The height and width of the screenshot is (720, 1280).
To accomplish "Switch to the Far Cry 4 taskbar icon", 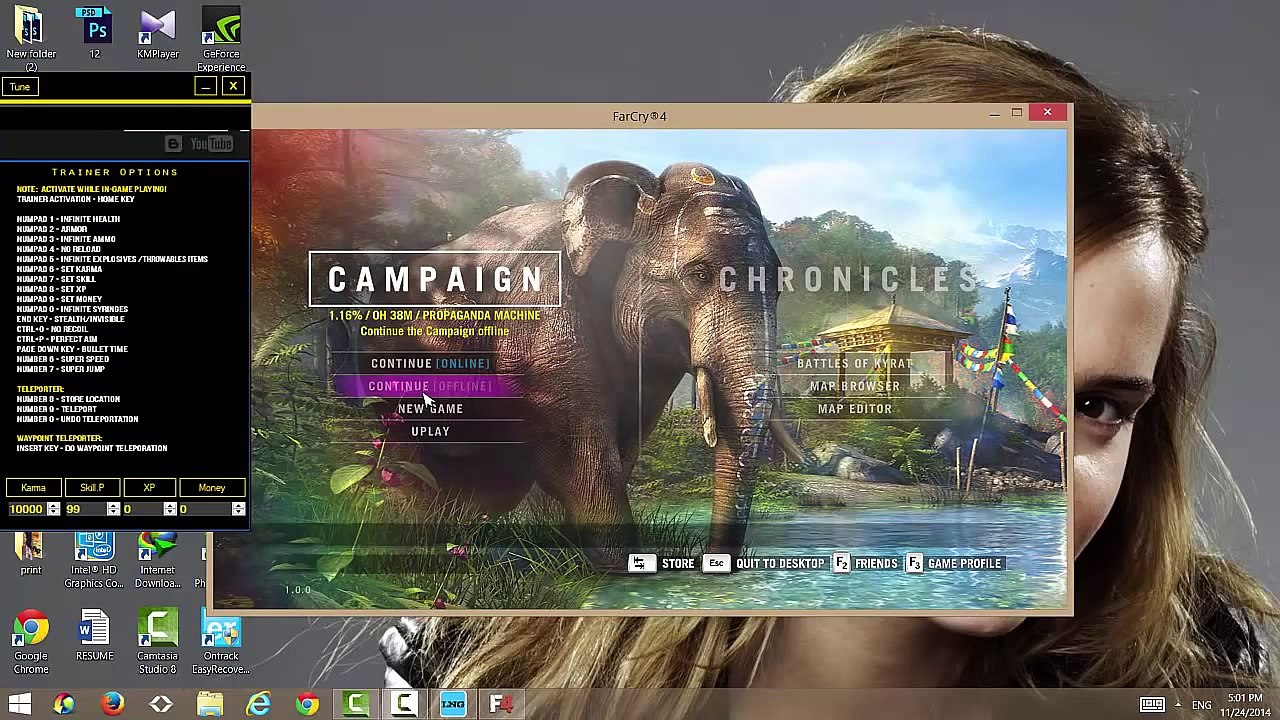I will (502, 704).
